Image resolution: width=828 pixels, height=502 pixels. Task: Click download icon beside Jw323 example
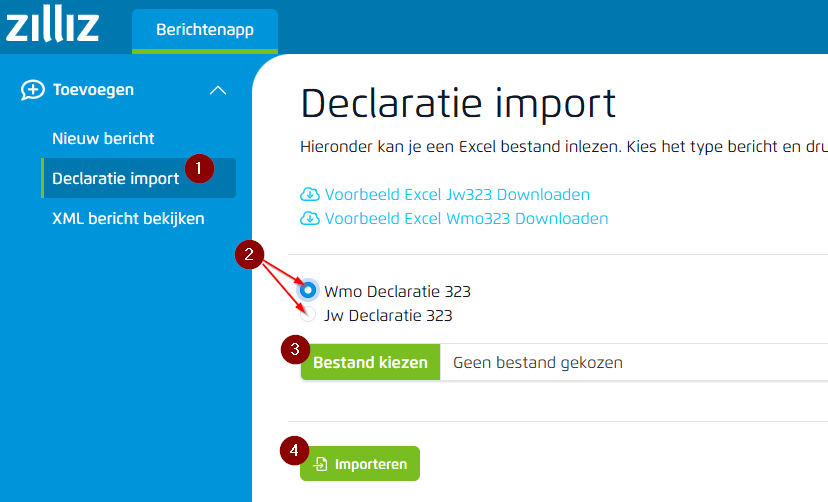[309, 195]
